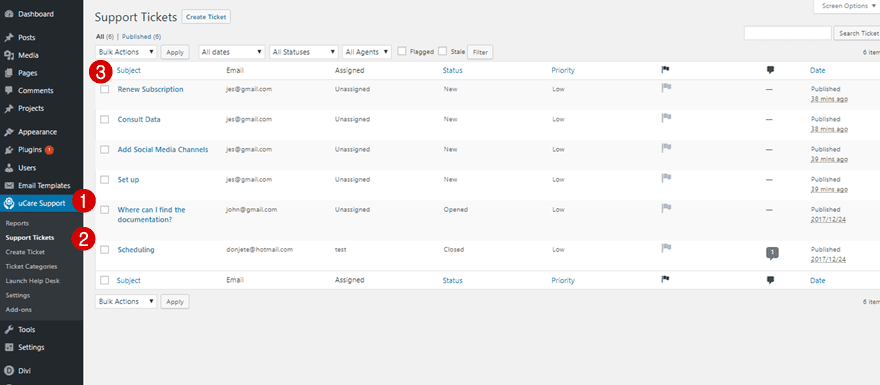Select the documentation question ticket checkbox
880x385 pixels.
pyautogui.click(x=104, y=210)
